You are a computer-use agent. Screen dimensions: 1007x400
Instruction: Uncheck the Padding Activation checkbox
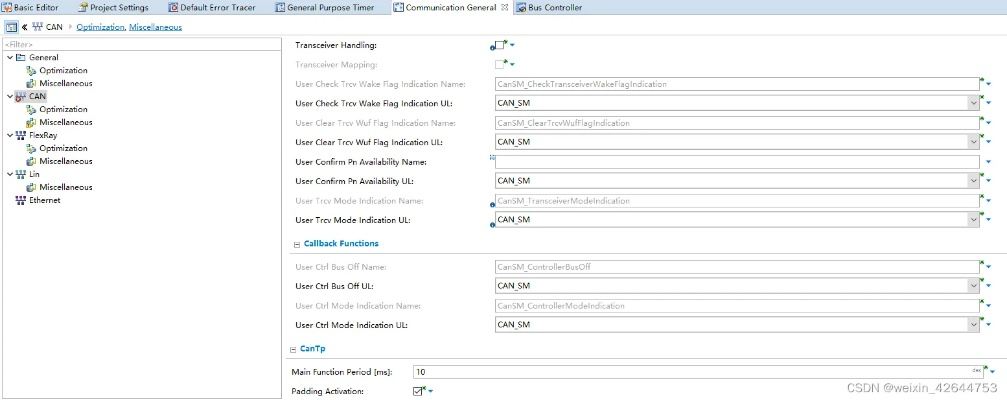pos(418,391)
